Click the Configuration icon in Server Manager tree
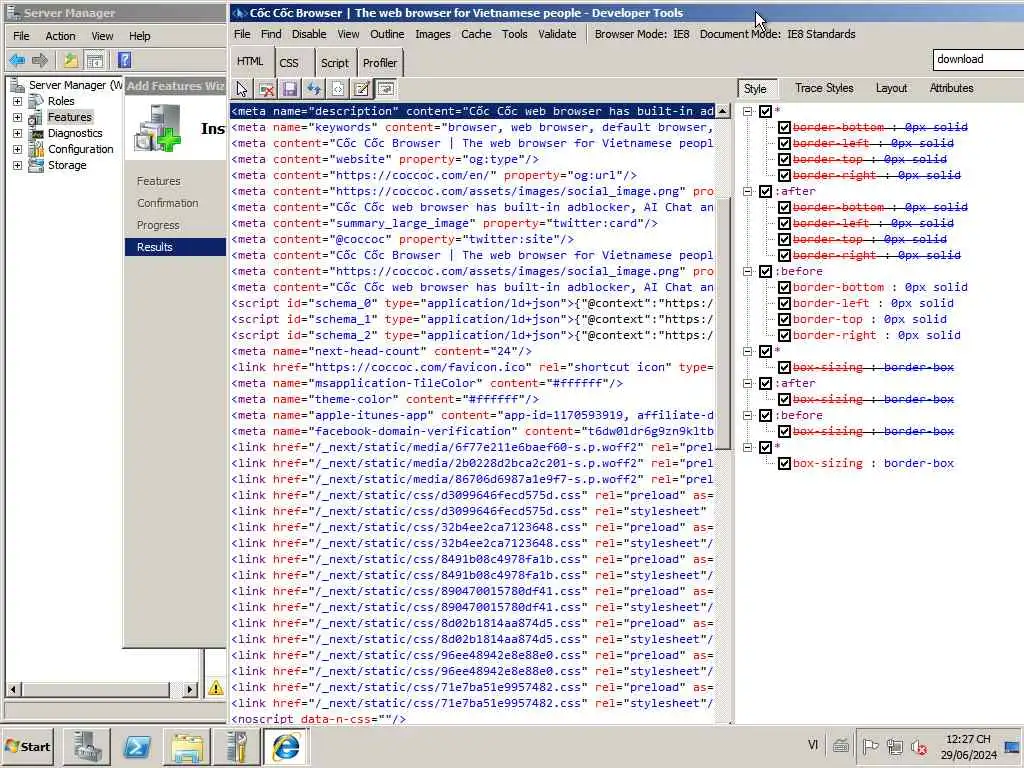This screenshot has height=768, width=1024. (x=36, y=149)
